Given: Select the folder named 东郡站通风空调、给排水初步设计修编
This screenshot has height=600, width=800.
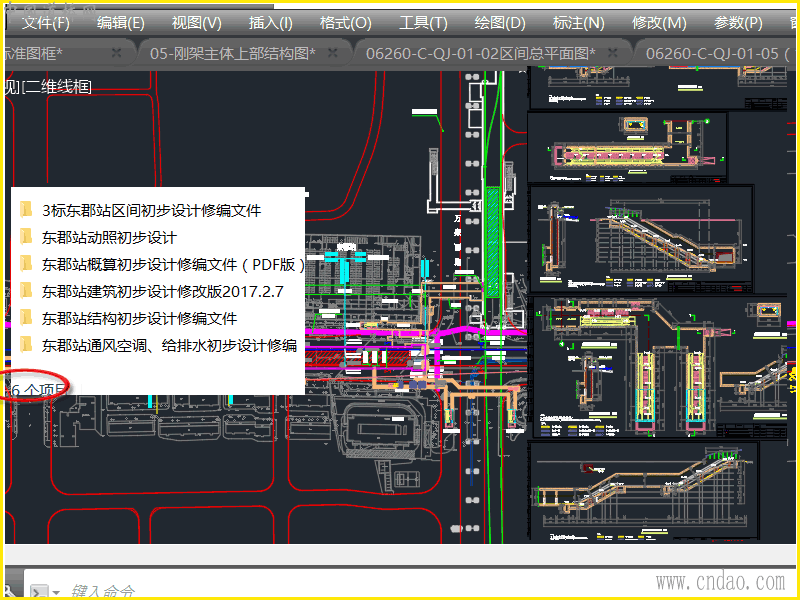Looking at the screenshot, I should pyautogui.click(x=169, y=345).
